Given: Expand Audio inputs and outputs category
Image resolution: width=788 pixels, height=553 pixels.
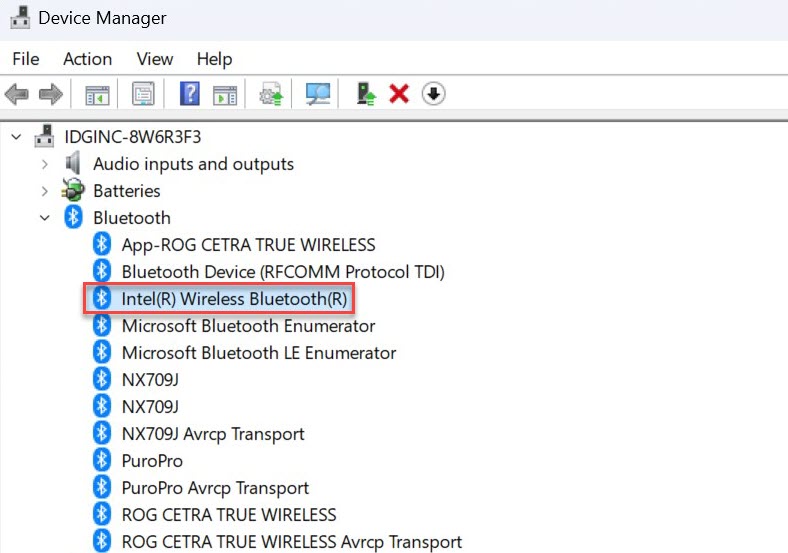Looking at the screenshot, I should tap(45, 164).
